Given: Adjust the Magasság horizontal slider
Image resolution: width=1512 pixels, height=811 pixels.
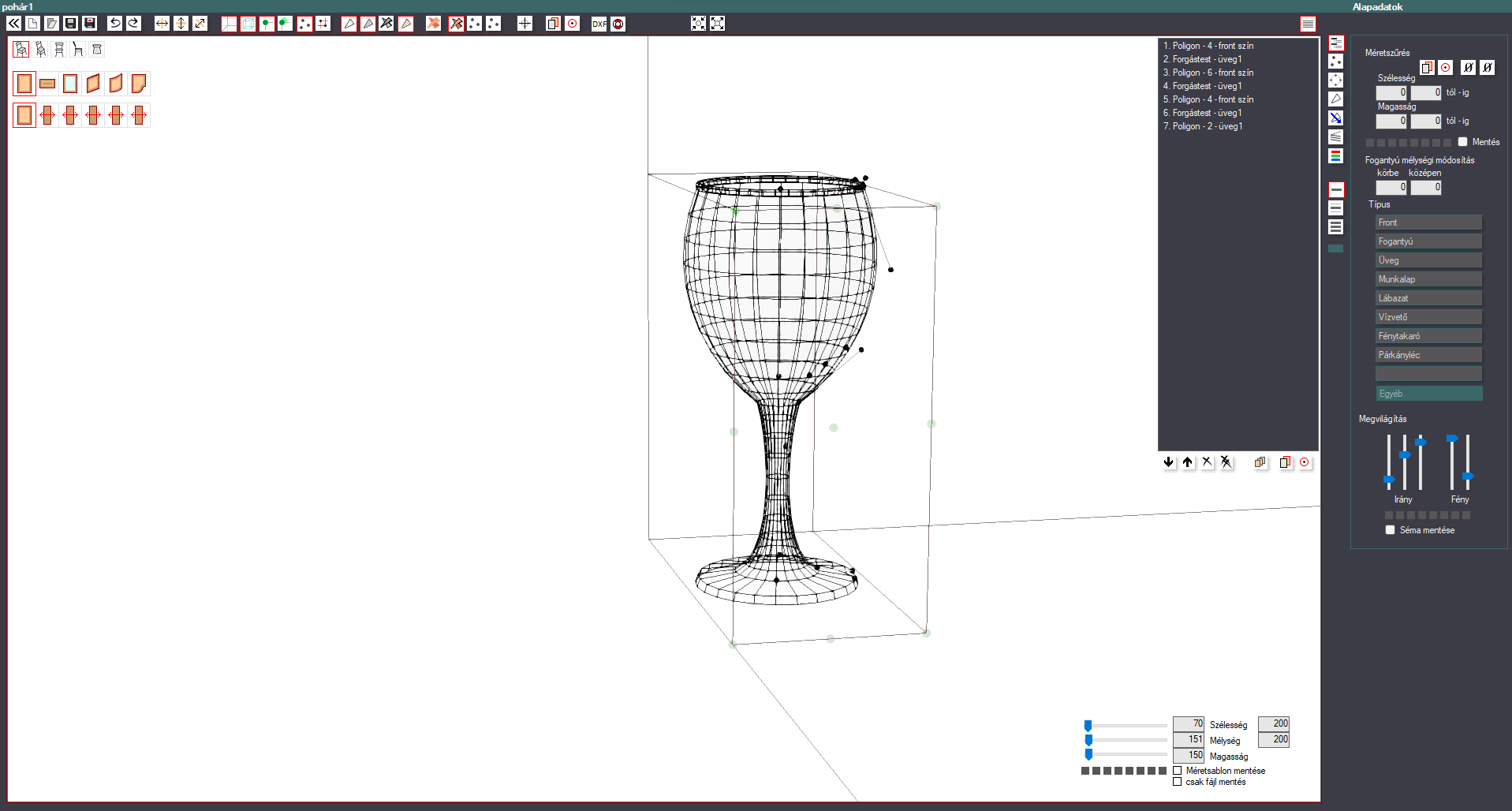Looking at the screenshot, I should 1088,754.
